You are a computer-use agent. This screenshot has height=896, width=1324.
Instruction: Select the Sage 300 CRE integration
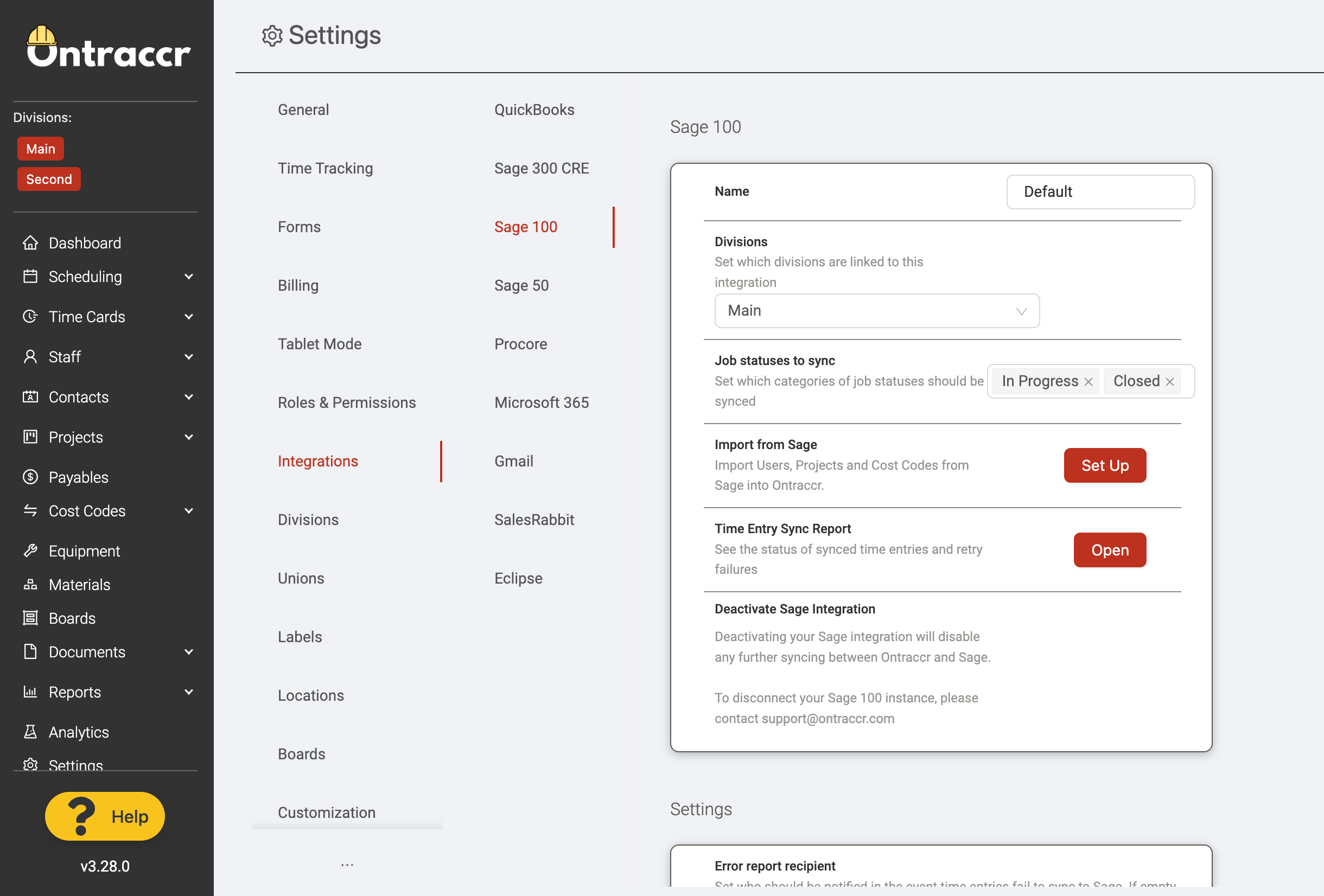tap(542, 168)
